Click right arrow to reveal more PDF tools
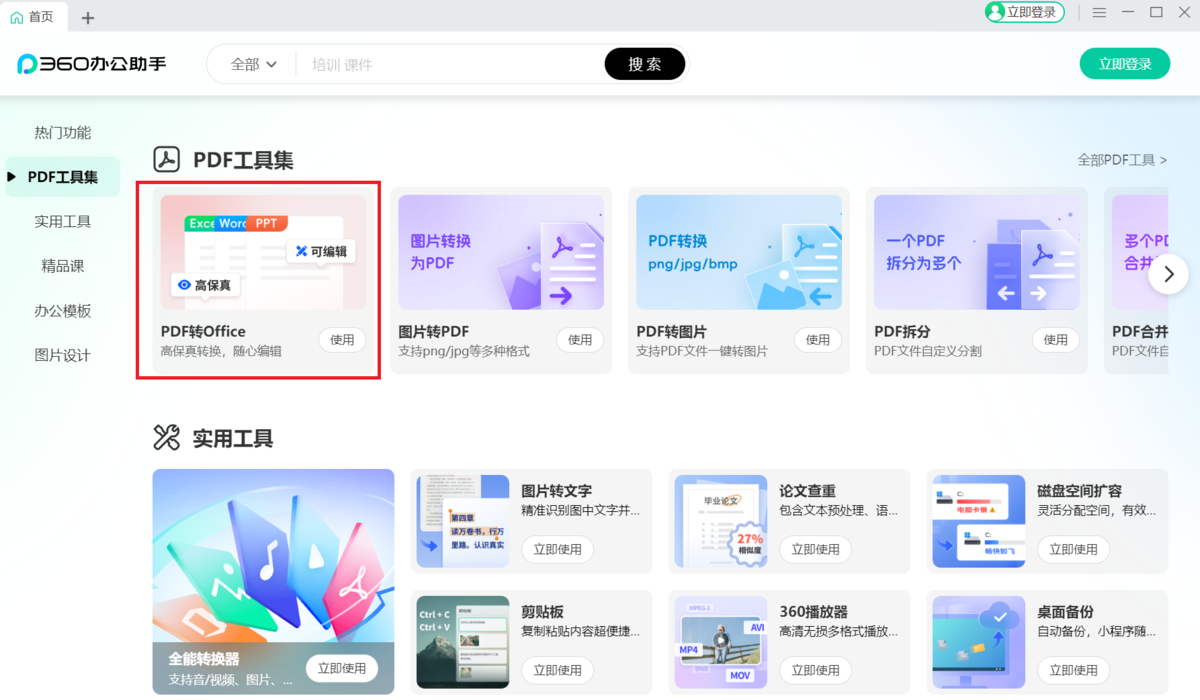Image resolution: width=1200 pixels, height=700 pixels. (x=1168, y=273)
